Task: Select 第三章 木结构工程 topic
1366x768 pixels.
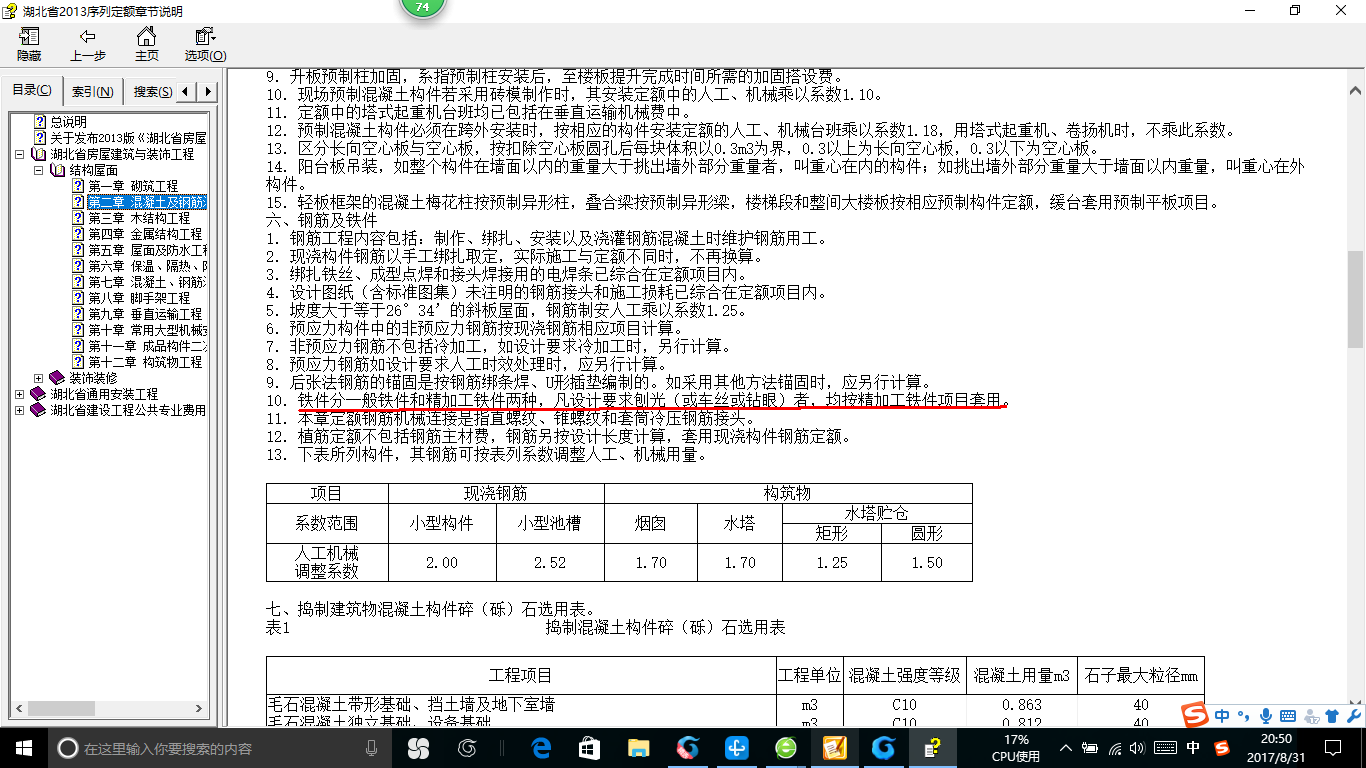Action: point(139,218)
